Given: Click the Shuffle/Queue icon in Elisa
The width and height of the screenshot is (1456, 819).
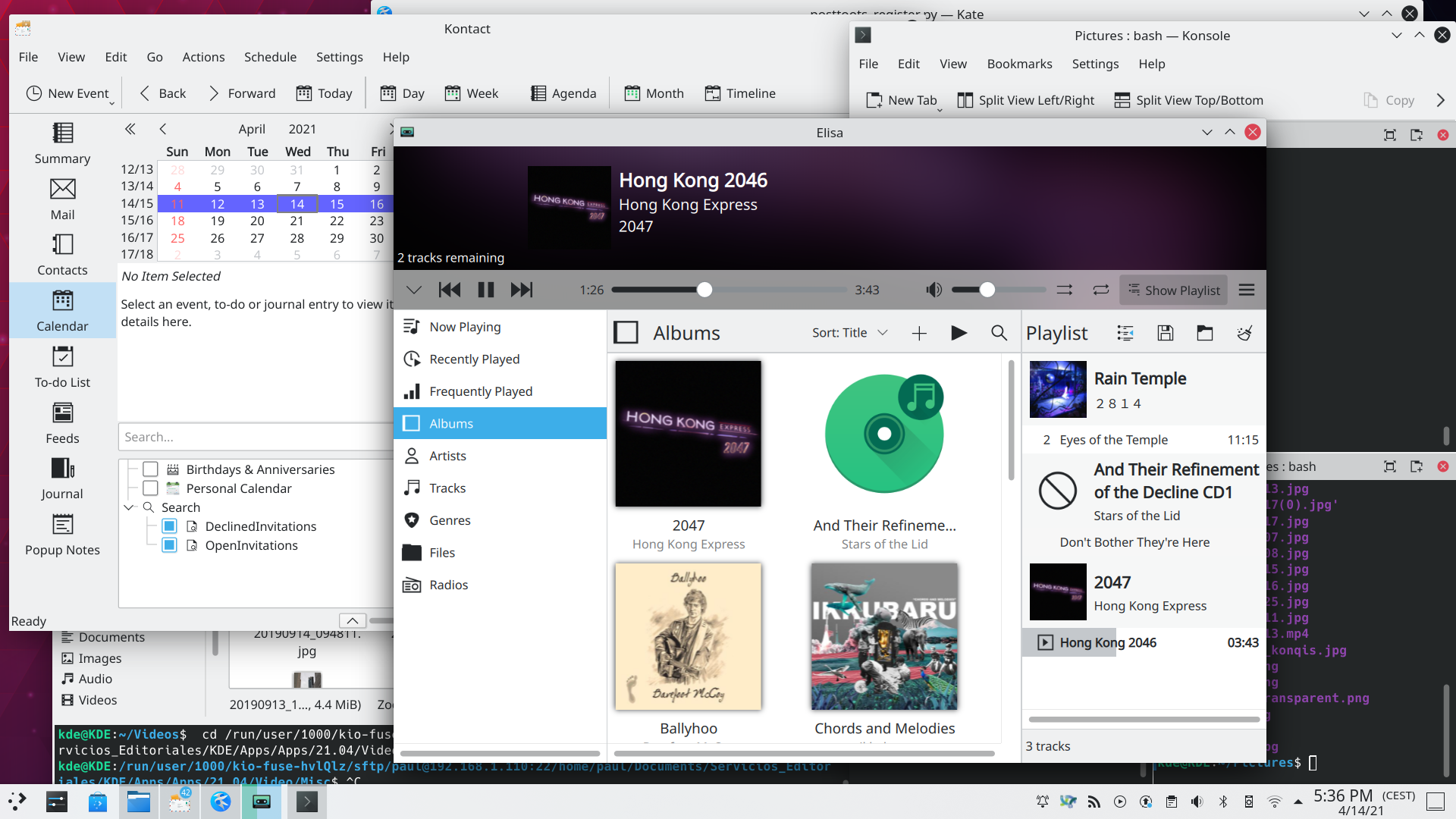Looking at the screenshot, I should point(1064,290).
